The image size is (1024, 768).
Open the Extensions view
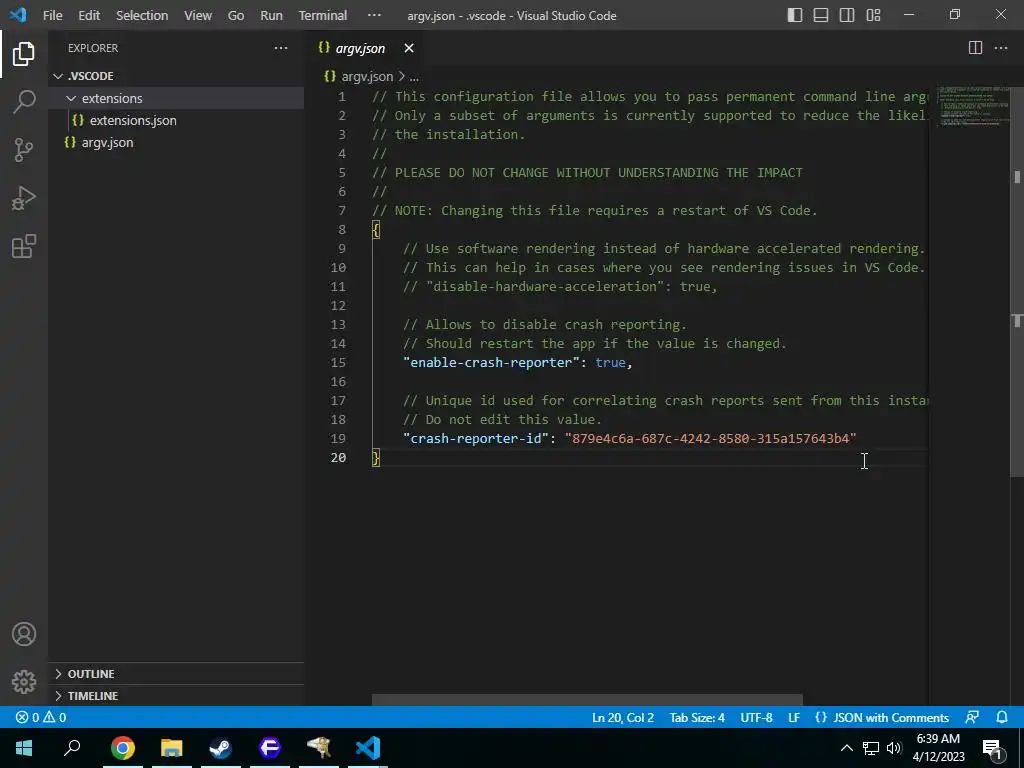coord(24,246)
